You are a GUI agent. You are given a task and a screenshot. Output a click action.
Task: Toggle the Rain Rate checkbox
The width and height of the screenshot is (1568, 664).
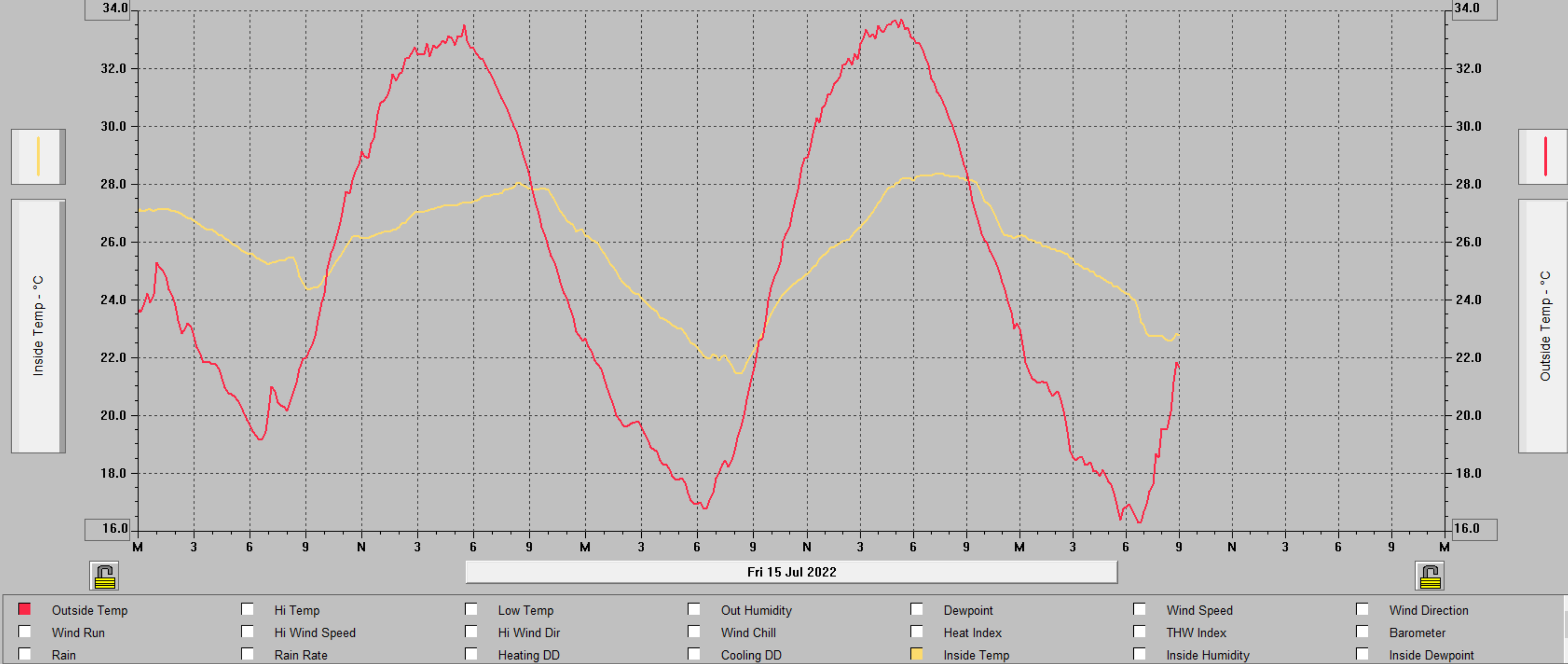tap(248, 654)
